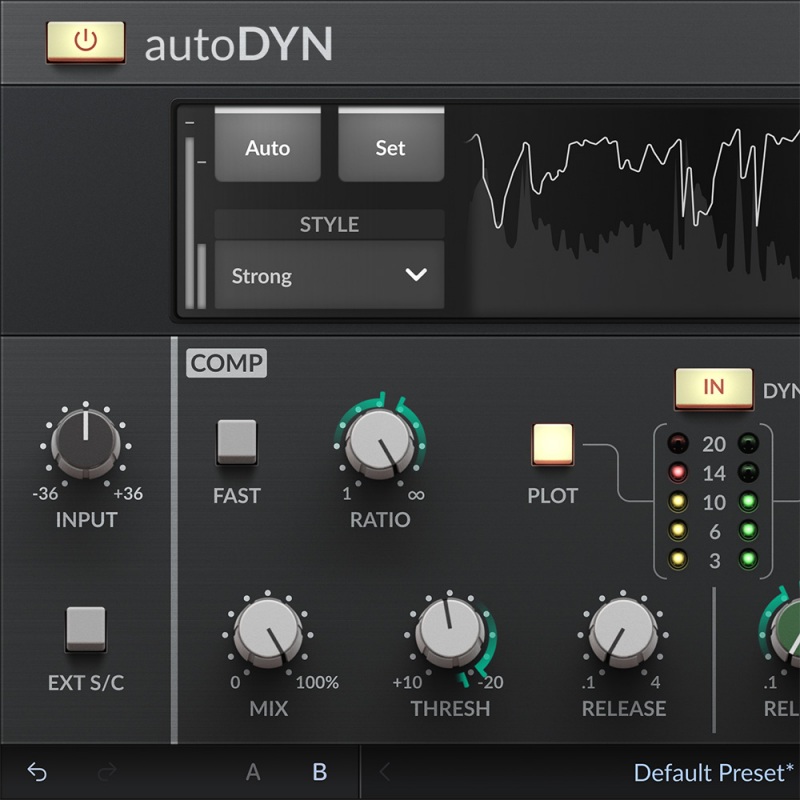800x800 pixels.
Task: Toggle the DYN IN button
Action: coord(714,388)
